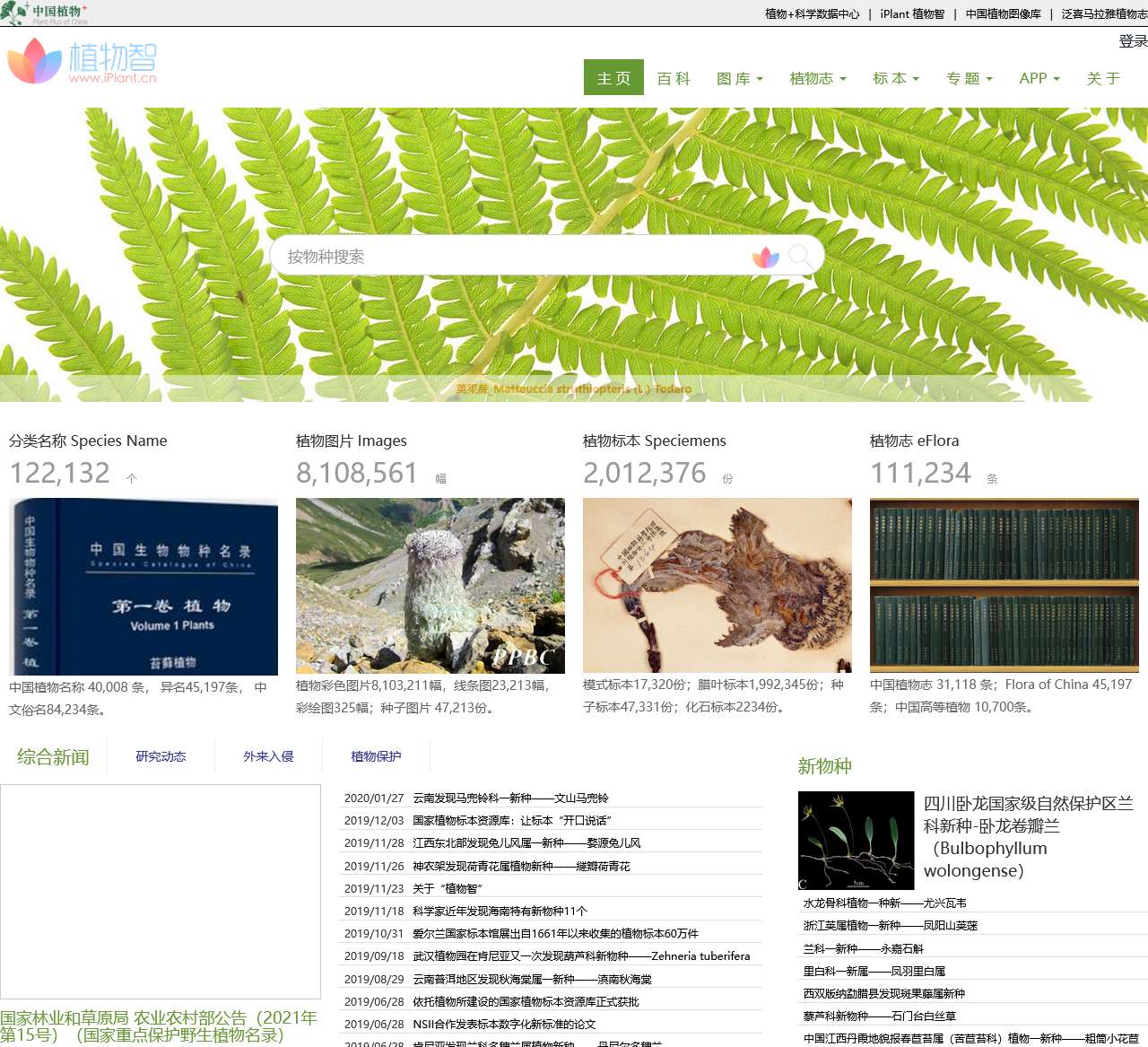Viewport: 1148px width, 1047px height.
Task: Click the 卧龙卷瓣兰 new species thumbnail
Action: tap(855, 840)
